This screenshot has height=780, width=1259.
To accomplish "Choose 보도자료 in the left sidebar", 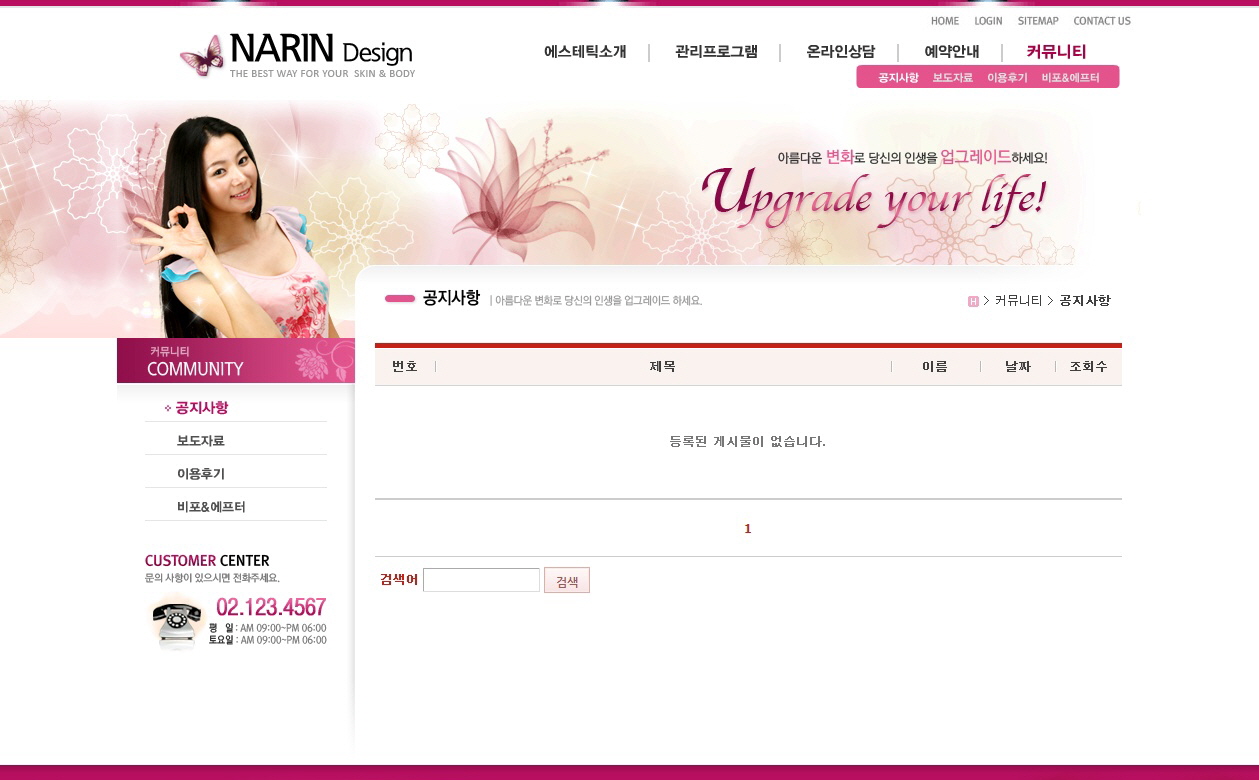I will coord(201,441).
